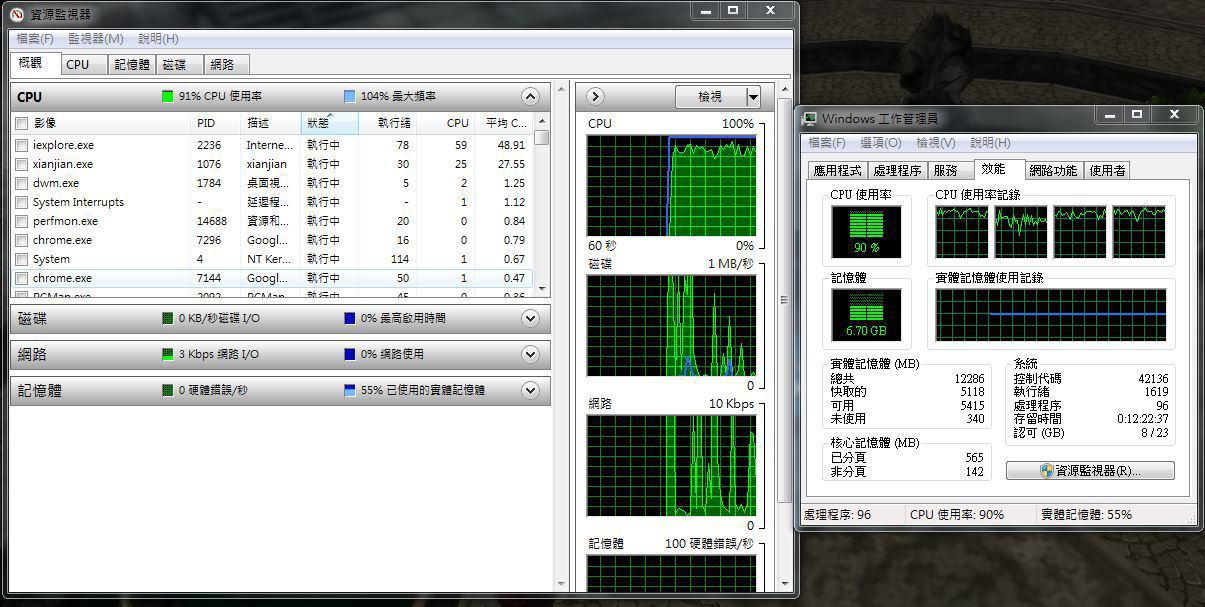Image resolution: width=1205 pixels, height=607 pixels.
Task: Click the Windows Task Manager title bar icon
Action: point(811,119)
